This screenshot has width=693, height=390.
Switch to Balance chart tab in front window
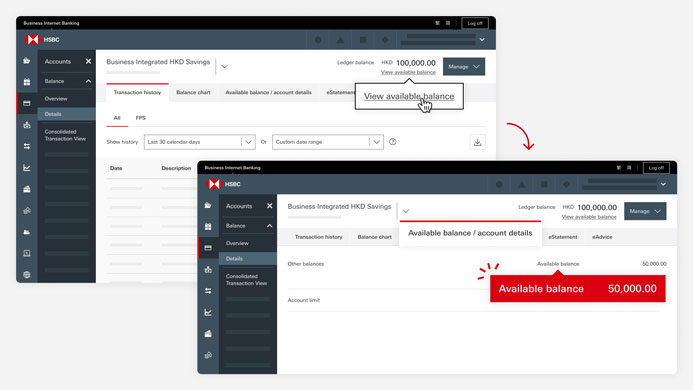pos(374,237)
